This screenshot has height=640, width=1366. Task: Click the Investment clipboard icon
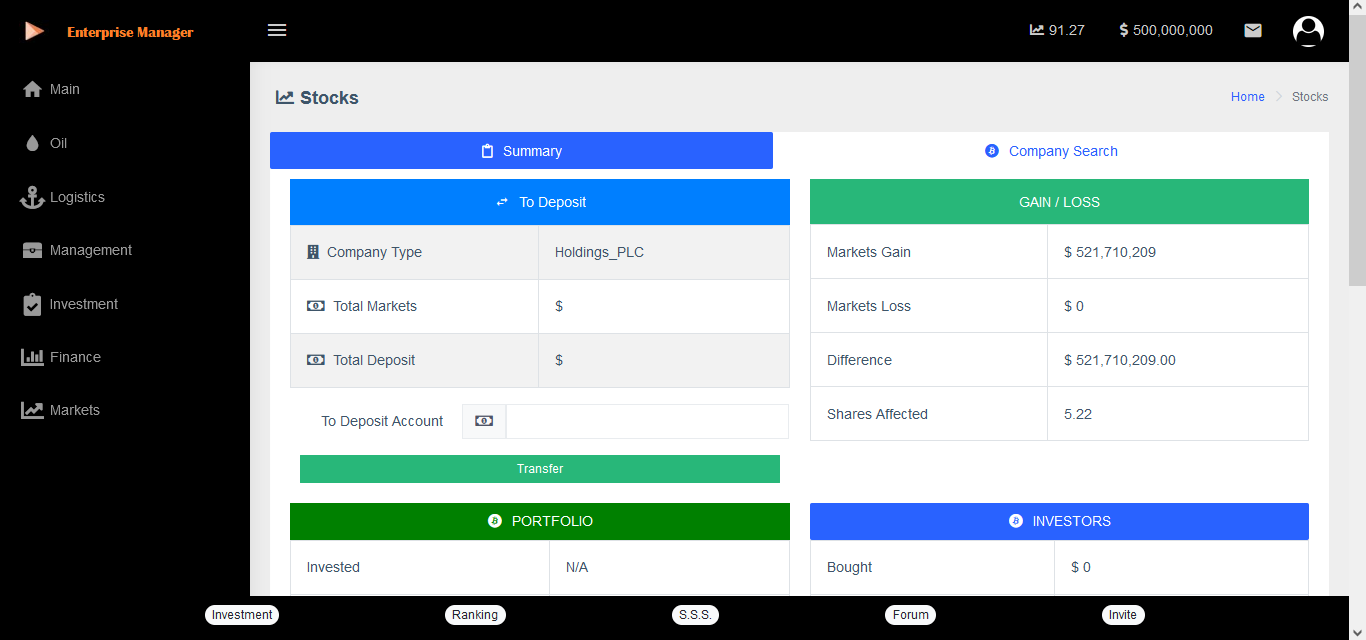point(32,304)
